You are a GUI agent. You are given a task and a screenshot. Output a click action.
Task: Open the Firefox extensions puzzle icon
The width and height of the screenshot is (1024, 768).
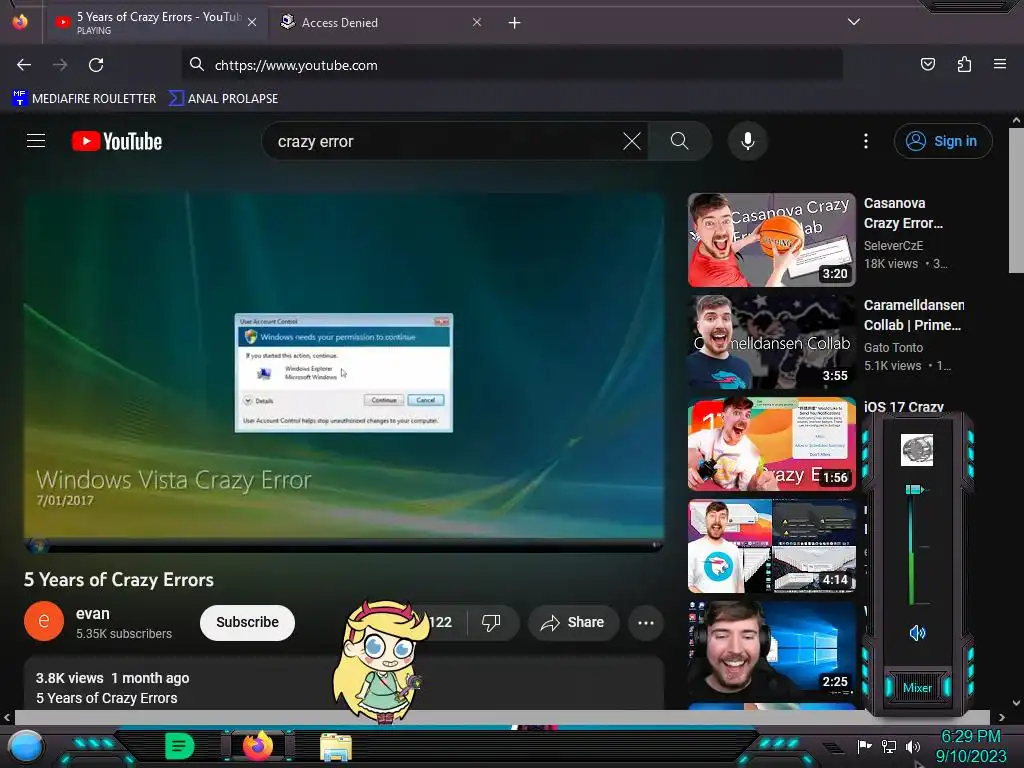point(964,64)
